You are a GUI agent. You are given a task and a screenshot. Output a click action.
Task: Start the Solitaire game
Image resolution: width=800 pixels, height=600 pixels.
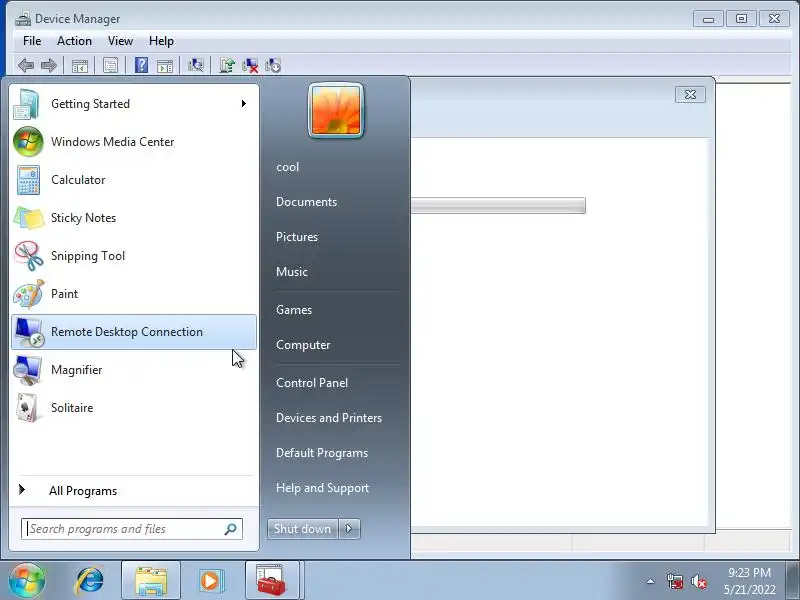pos(134,408)
